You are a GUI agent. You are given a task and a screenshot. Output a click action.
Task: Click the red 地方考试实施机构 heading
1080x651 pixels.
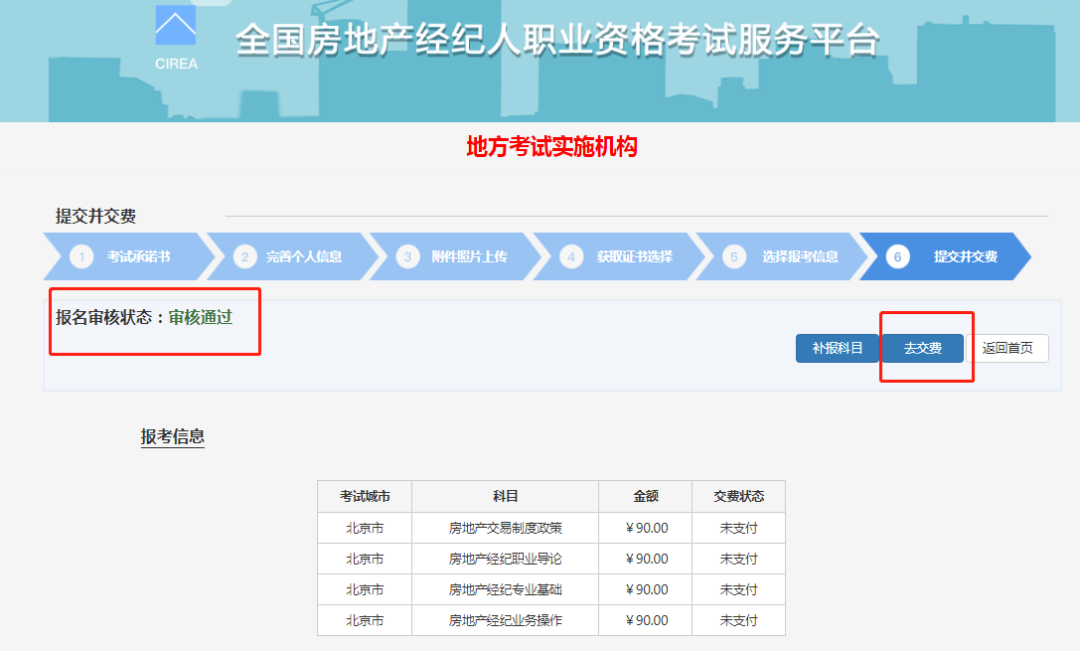[551, 148]
